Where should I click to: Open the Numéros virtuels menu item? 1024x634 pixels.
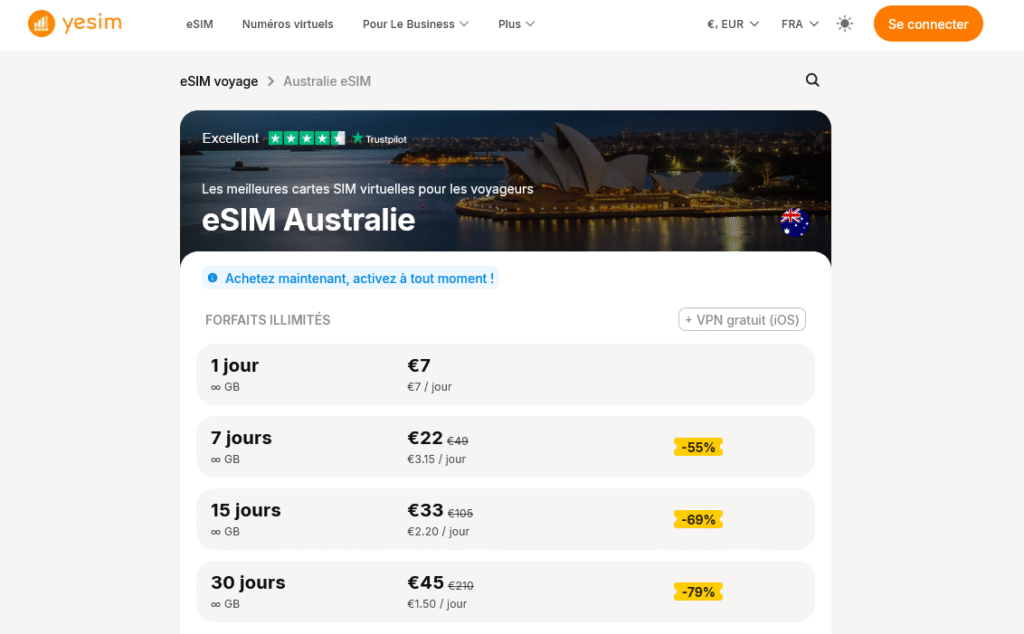tap(287, 23)
